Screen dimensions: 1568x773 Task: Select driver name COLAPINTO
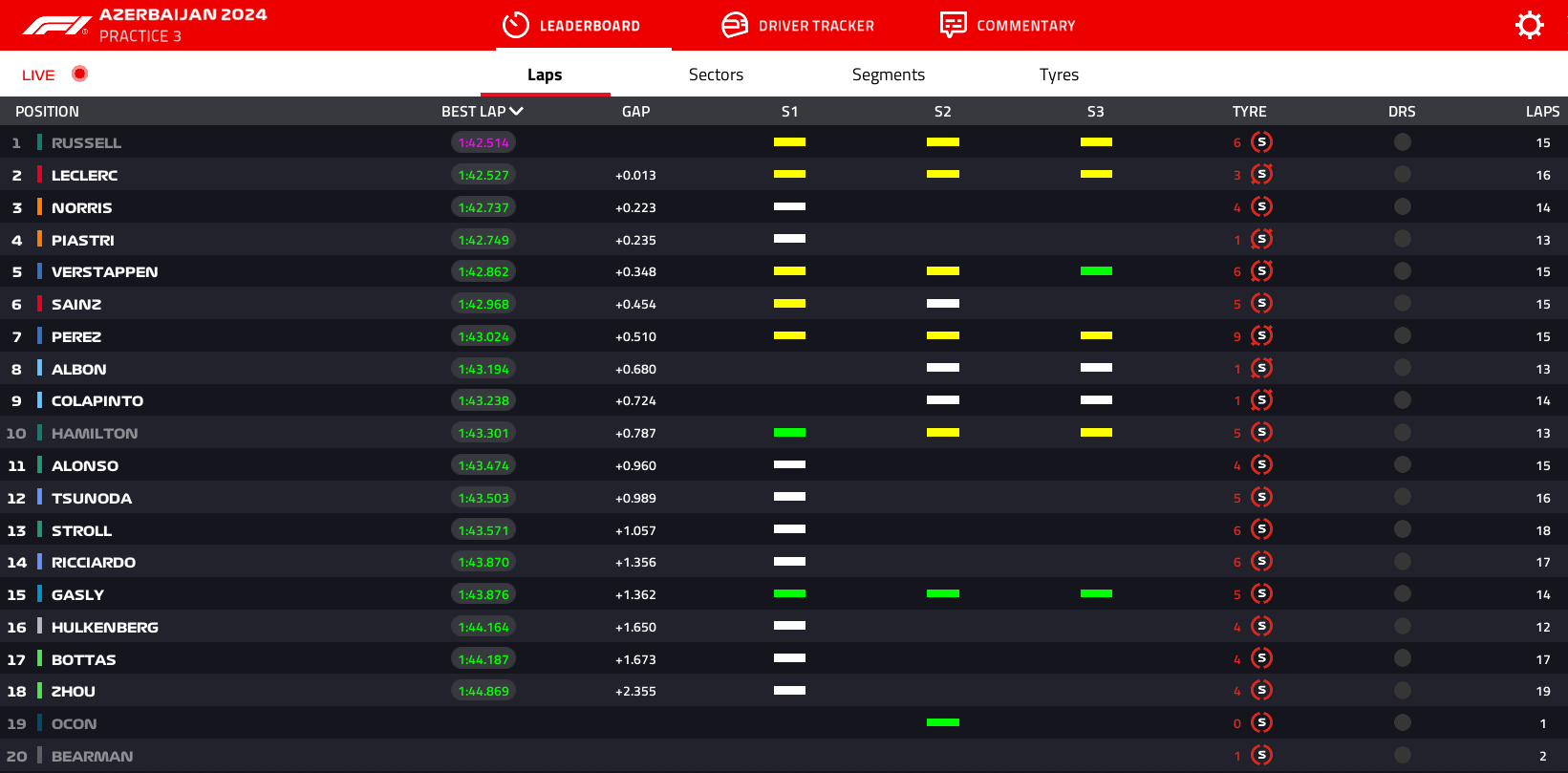(x=97, y=401)
